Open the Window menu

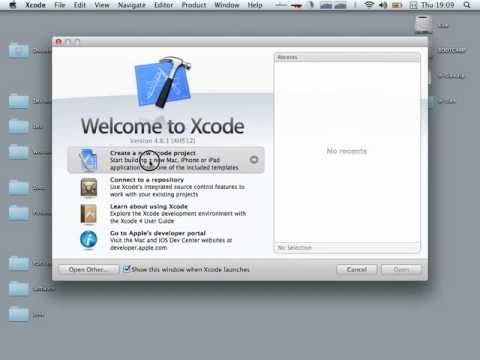click(x=227, y=5)
